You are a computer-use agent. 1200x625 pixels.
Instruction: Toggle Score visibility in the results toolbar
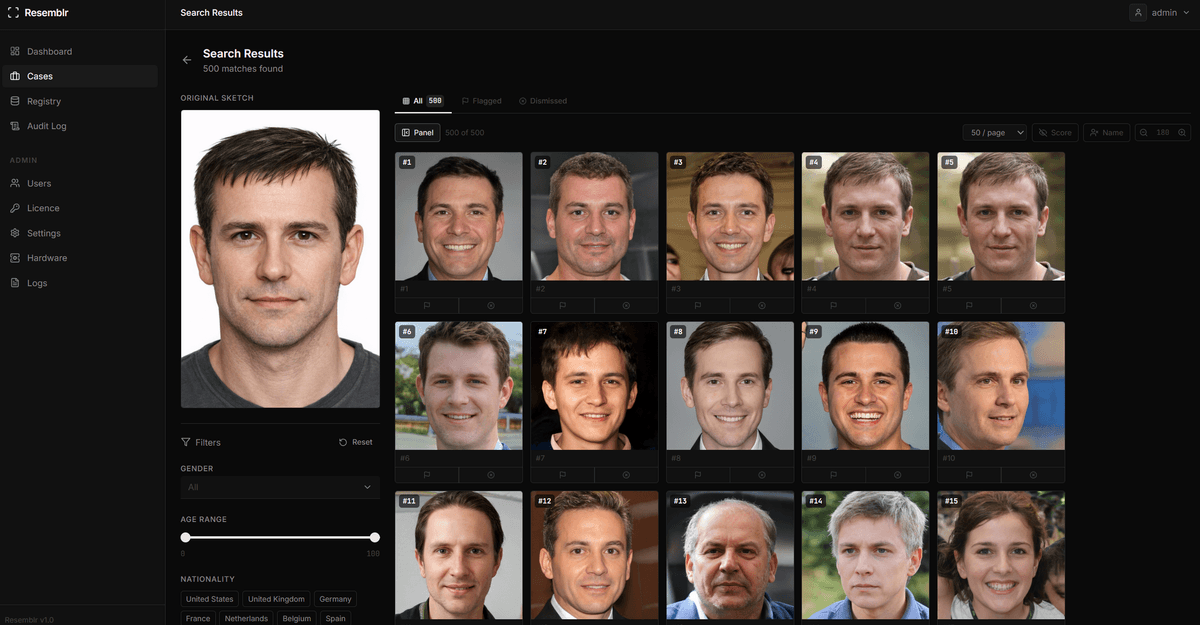coord(1055,132)
